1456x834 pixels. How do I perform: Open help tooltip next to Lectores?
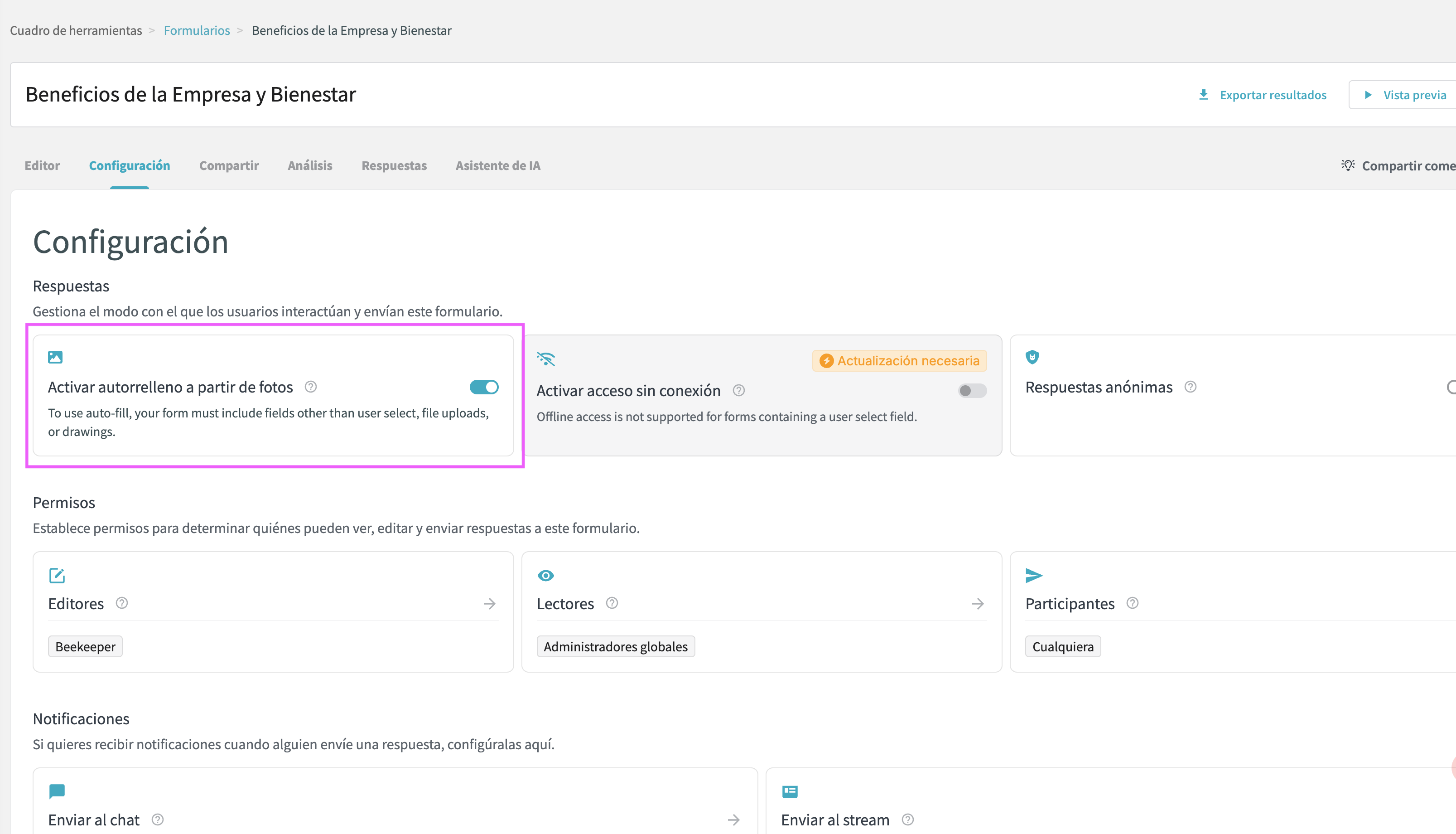(x=612, y=603)
